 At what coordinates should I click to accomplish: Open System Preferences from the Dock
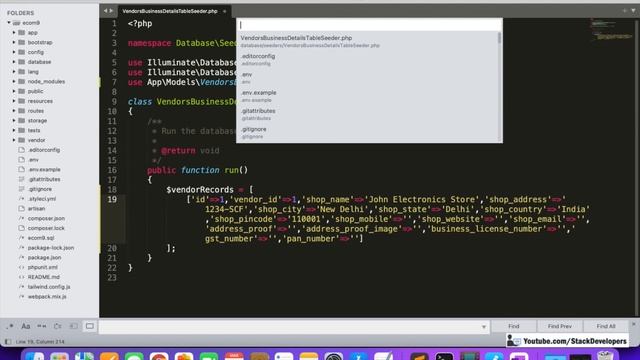click(334, 357)
